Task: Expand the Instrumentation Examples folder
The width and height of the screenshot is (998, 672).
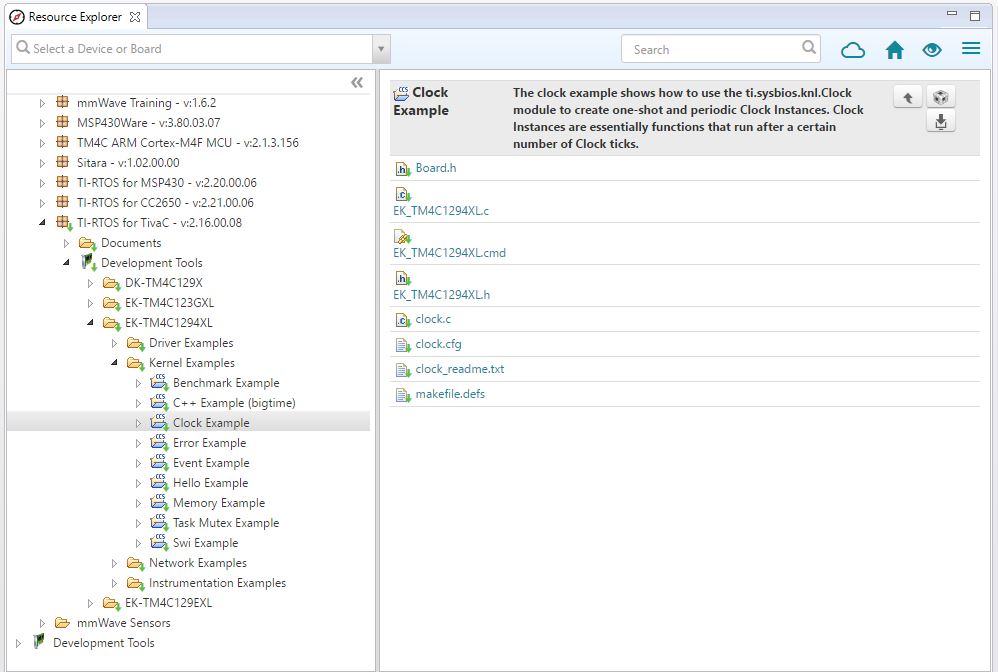Action: 115,583
